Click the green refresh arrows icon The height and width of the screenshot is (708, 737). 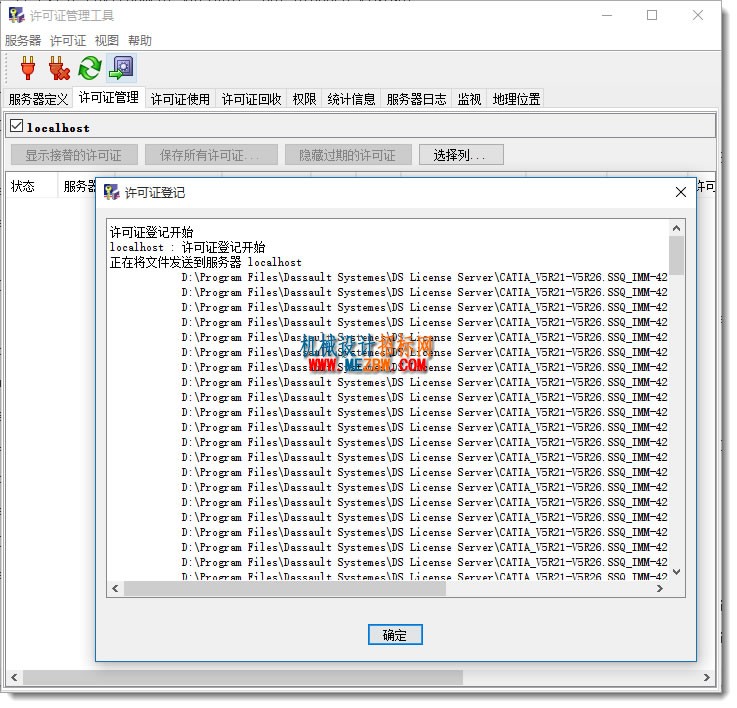click(90, 68)
